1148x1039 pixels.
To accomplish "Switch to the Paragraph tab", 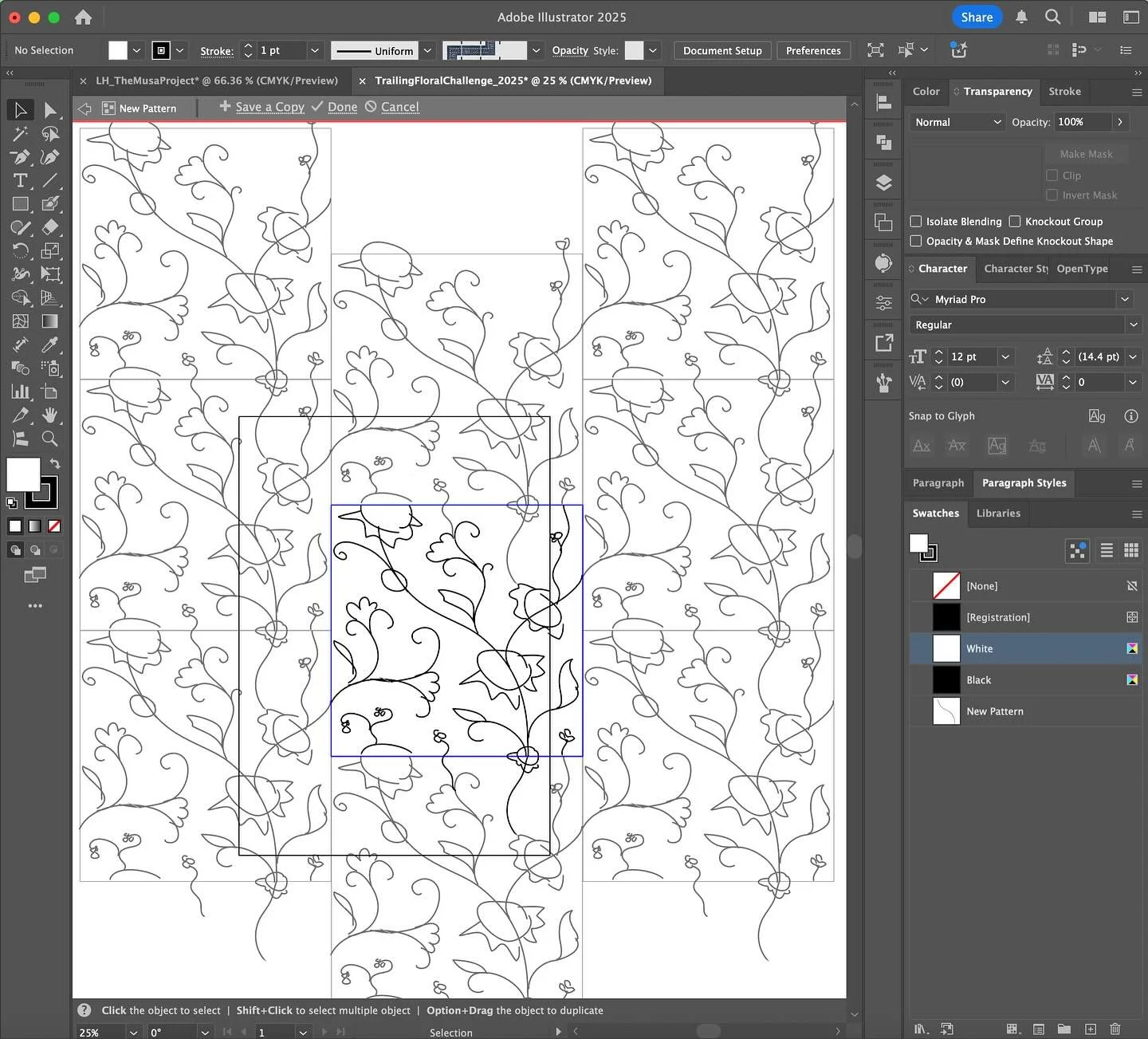I will click(938, 483).
